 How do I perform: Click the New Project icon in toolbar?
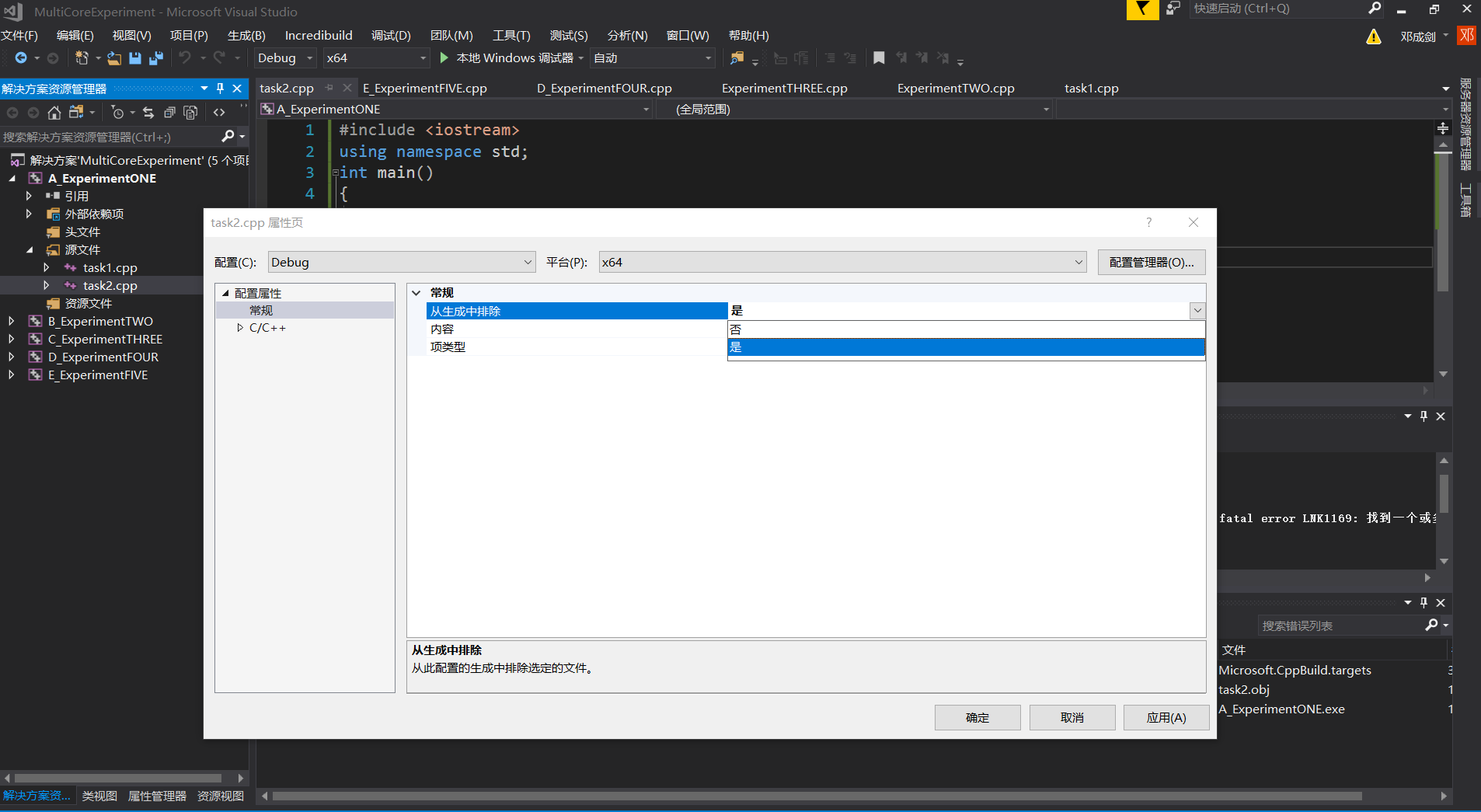tap(81, 58)
